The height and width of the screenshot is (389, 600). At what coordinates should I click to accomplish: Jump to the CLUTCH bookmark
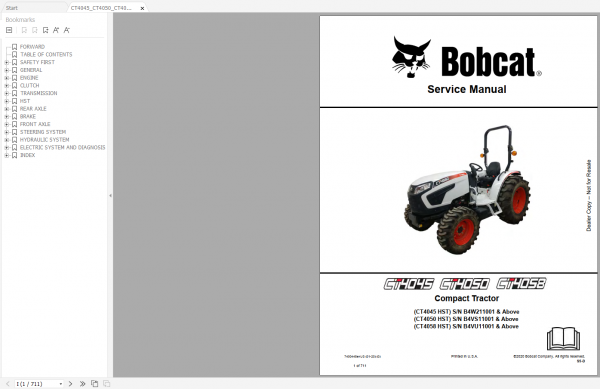29,85
